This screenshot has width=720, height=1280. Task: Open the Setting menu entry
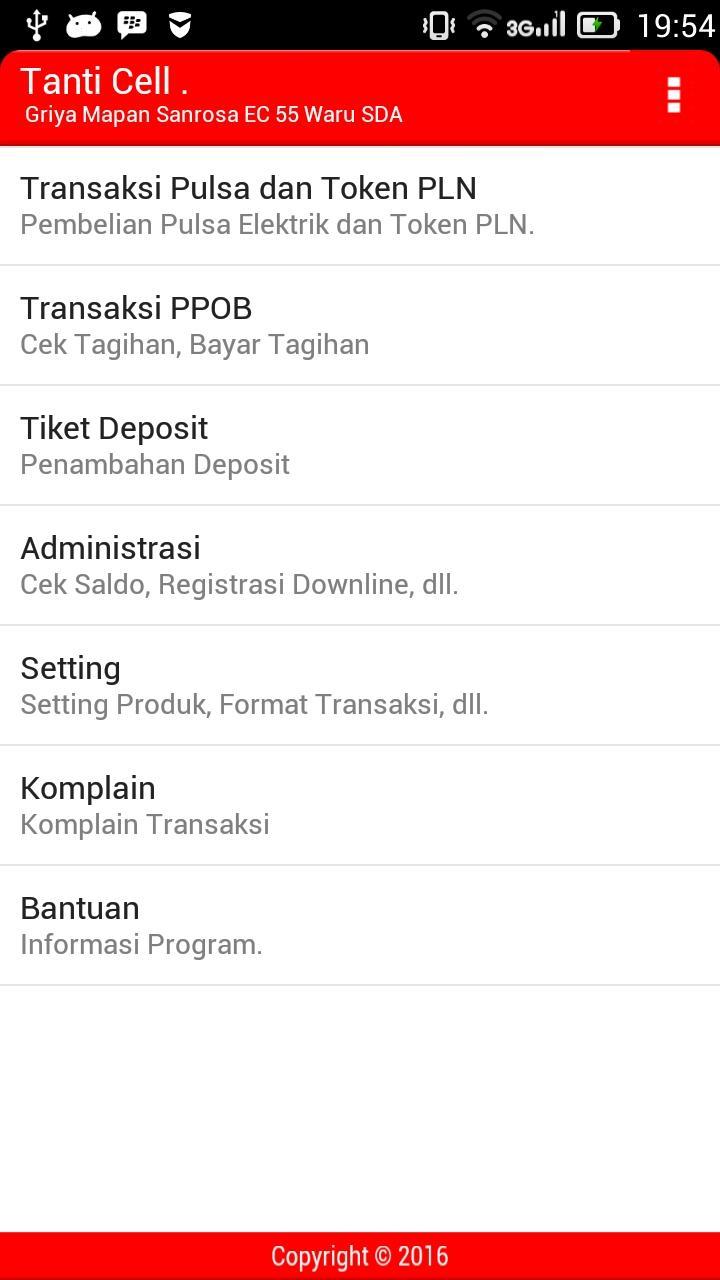[360, 685]
